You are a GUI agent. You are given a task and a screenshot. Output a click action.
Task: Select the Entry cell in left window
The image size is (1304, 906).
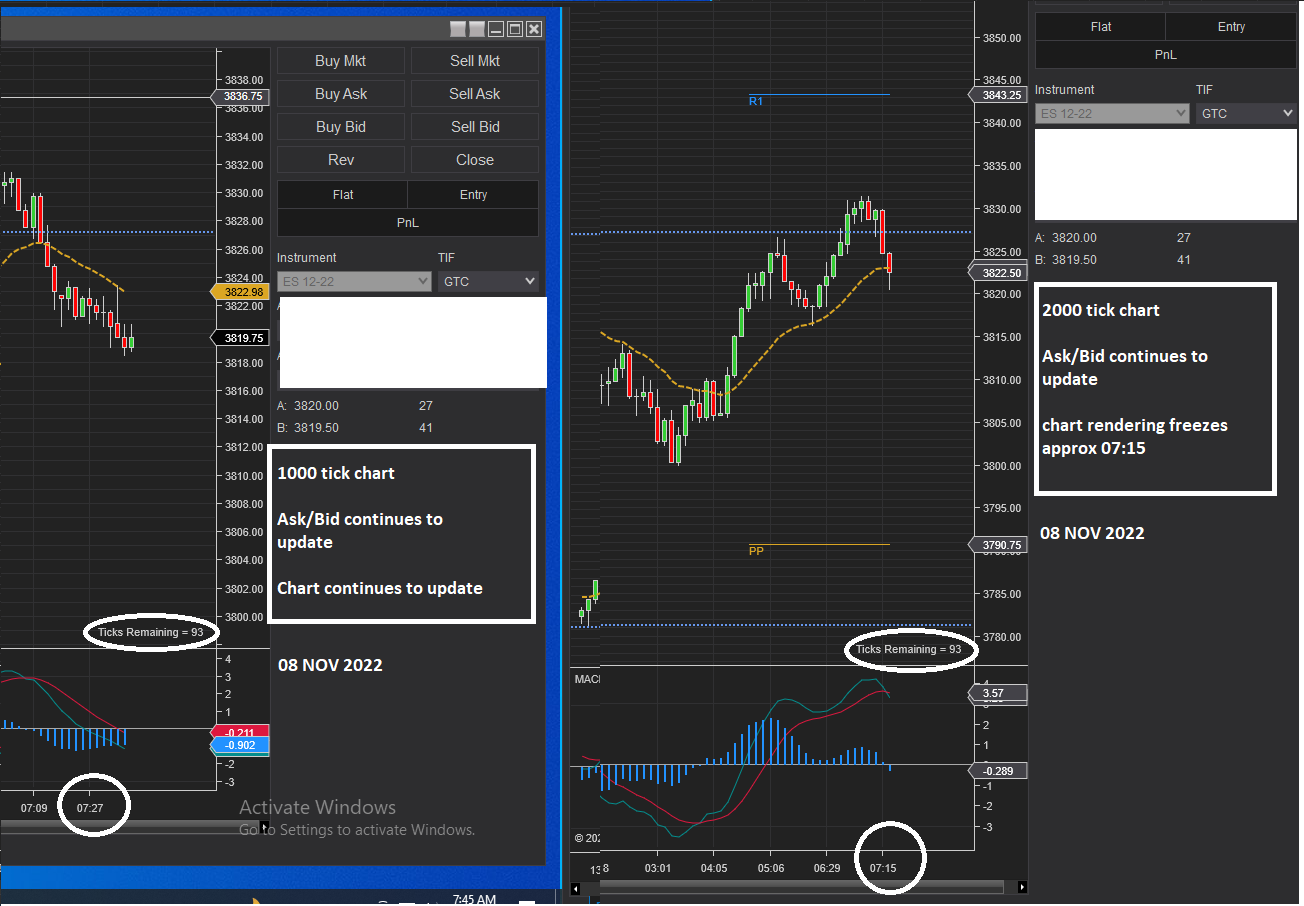[473, 195]
